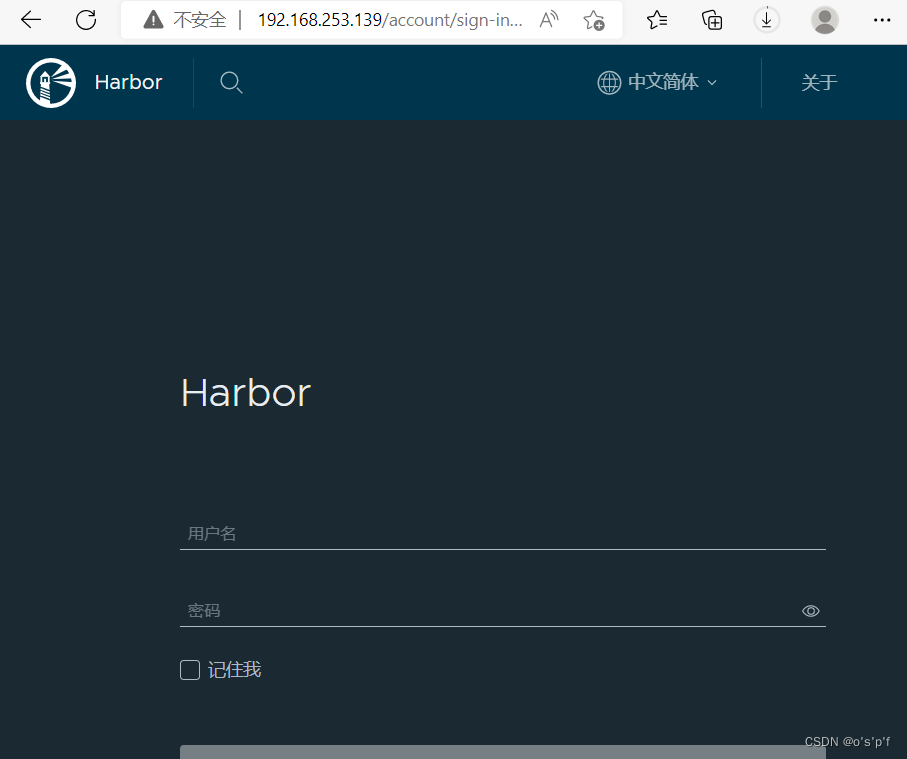The height and width of the screenshot is (759, 907).
Task: Click the login button at bottom
Action: point(503,752)
